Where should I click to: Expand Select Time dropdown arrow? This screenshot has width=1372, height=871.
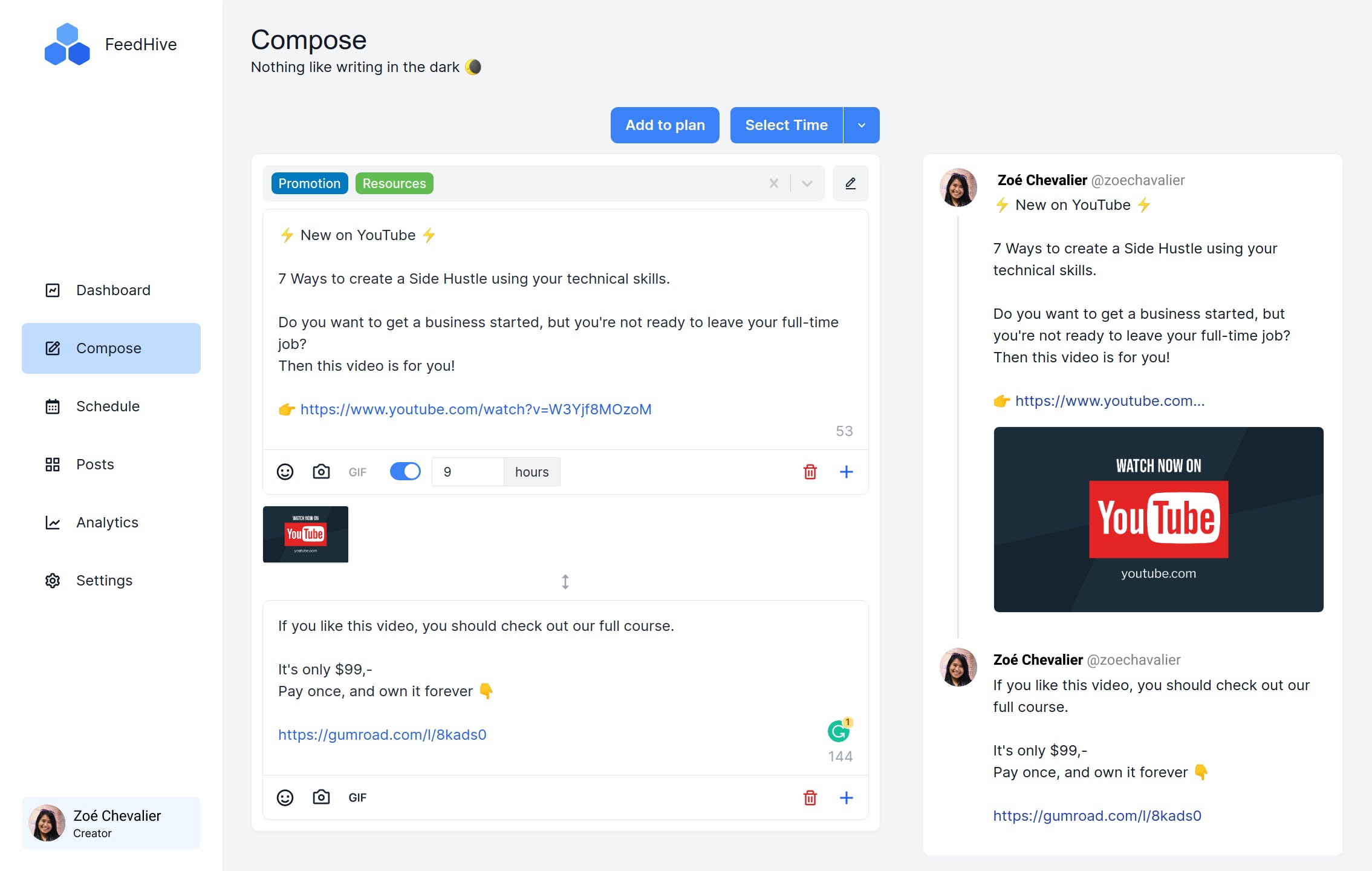pos(861,125)
